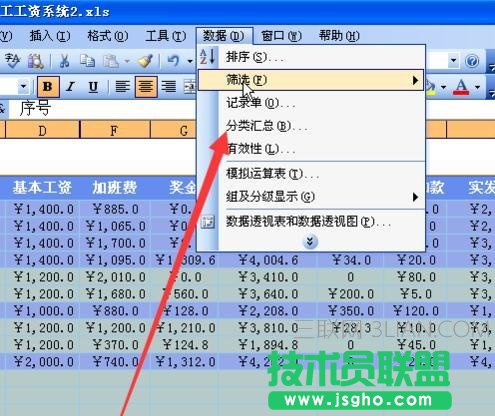Viewport: 495px width, 416px height.
Task: Apply the red font color button
Action: click(461, 87)
